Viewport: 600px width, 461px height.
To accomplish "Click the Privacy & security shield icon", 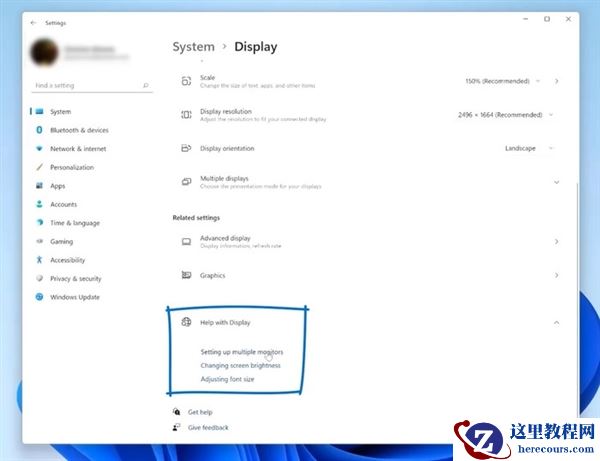I will (x=39, y=278).
